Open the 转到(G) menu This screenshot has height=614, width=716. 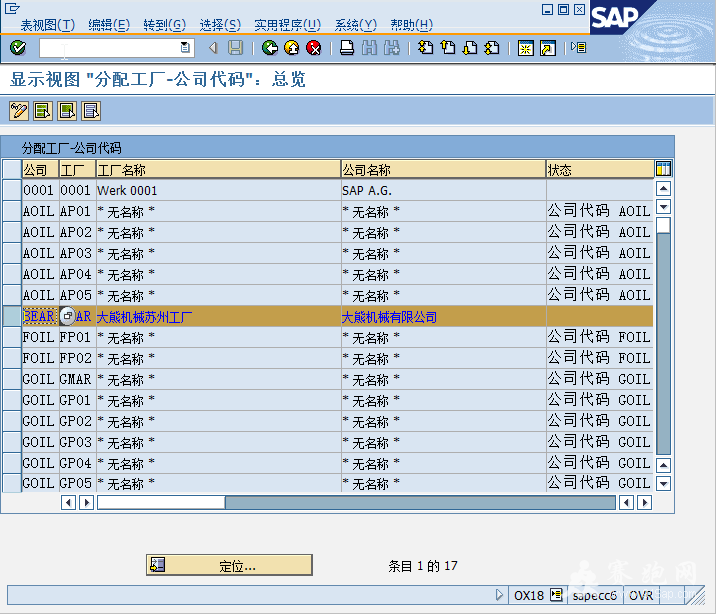[164, 25]
